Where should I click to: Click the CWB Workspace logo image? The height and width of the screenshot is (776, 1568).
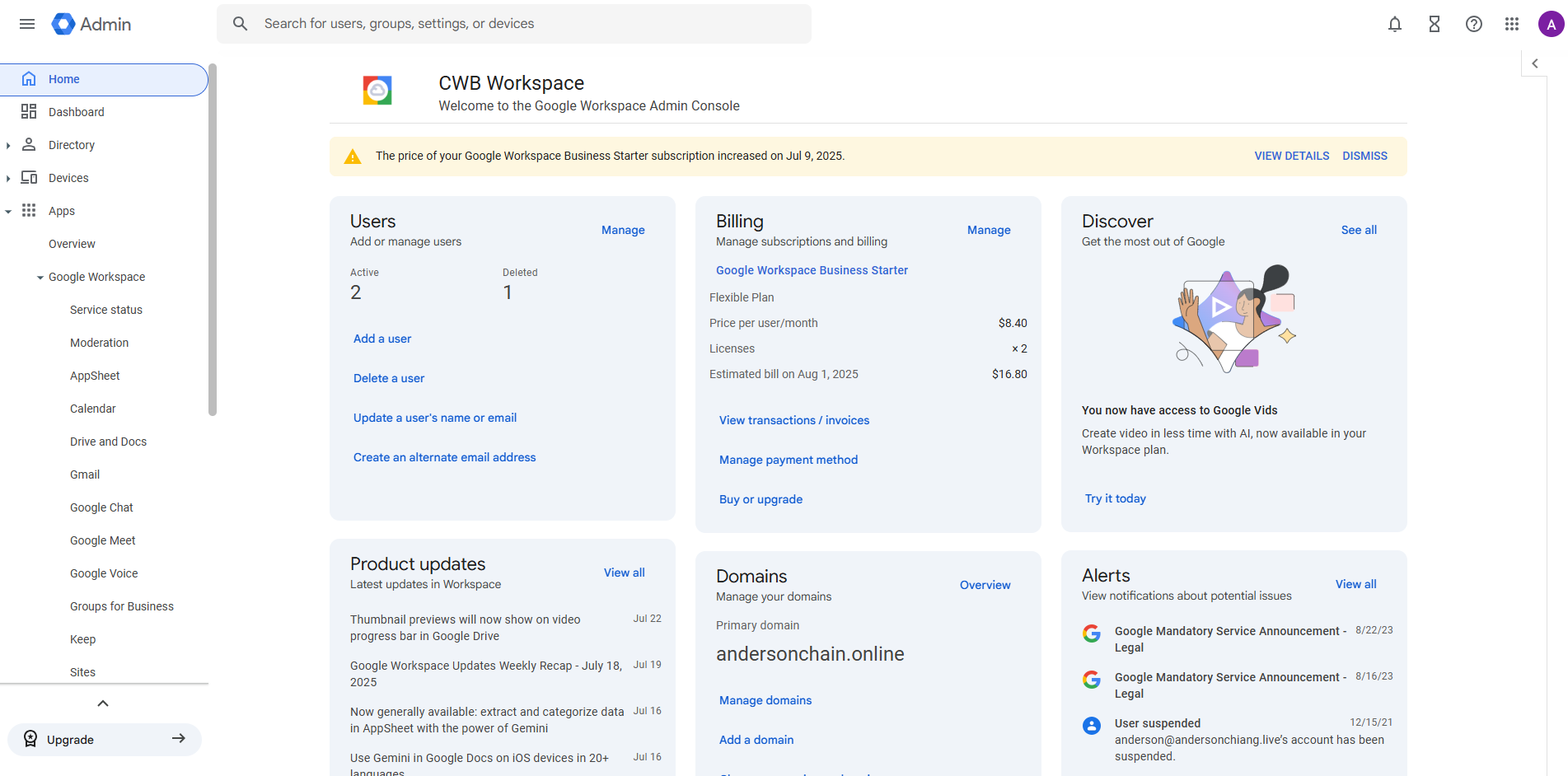click(x=377, y=90)
